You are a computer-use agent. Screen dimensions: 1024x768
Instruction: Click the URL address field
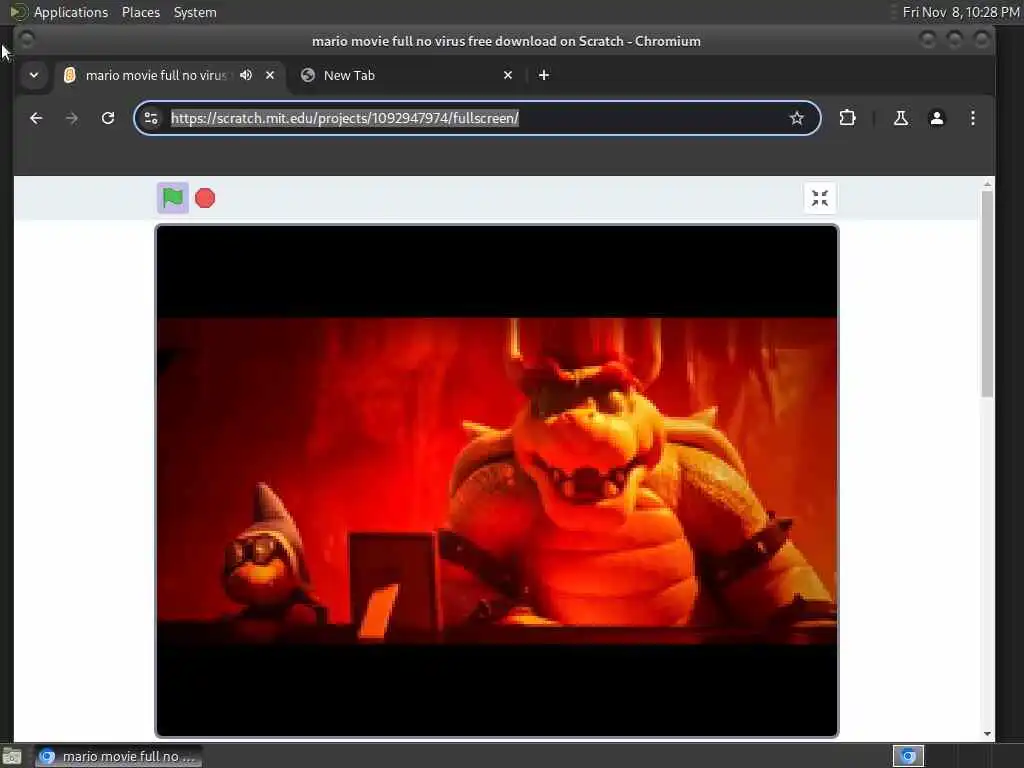[477, 118]
